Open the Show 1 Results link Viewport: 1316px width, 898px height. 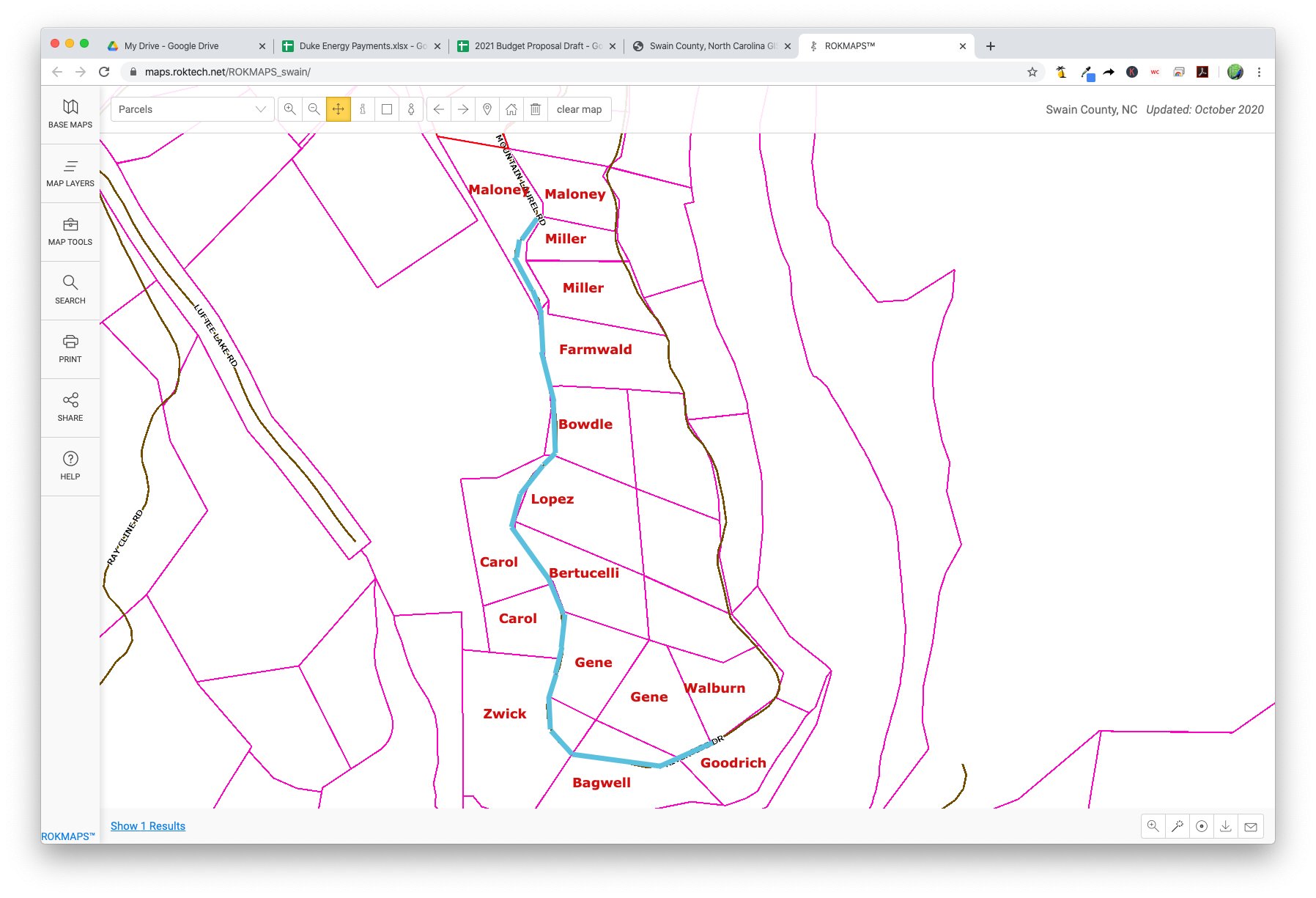148,826
